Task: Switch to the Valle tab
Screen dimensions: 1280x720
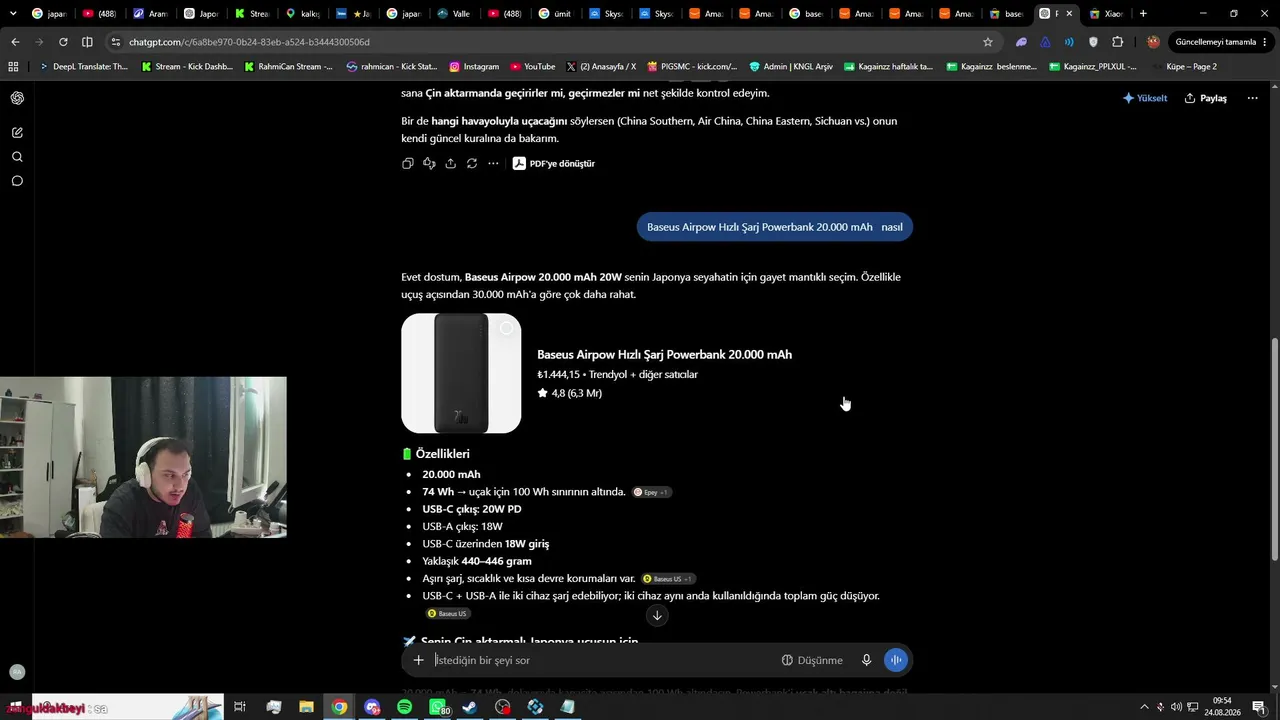Action: (x=453, y=14)
